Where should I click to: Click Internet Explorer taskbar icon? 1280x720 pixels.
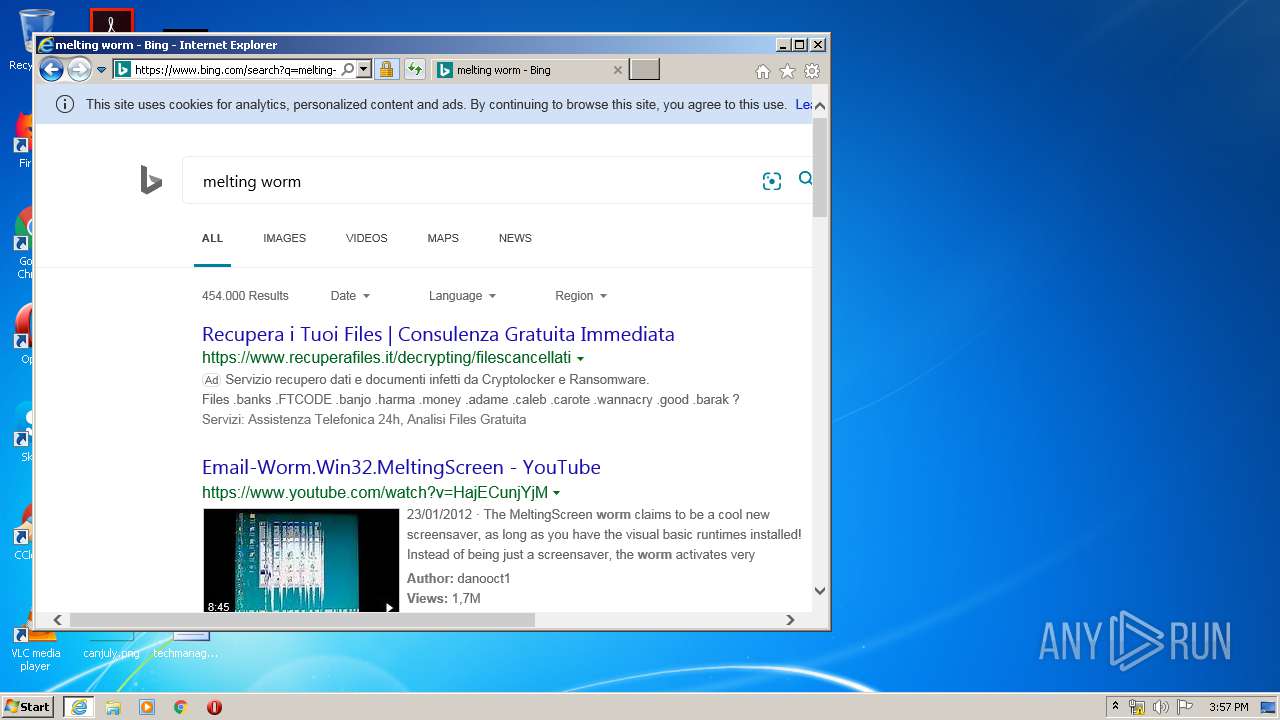click(x=79, y=707)
